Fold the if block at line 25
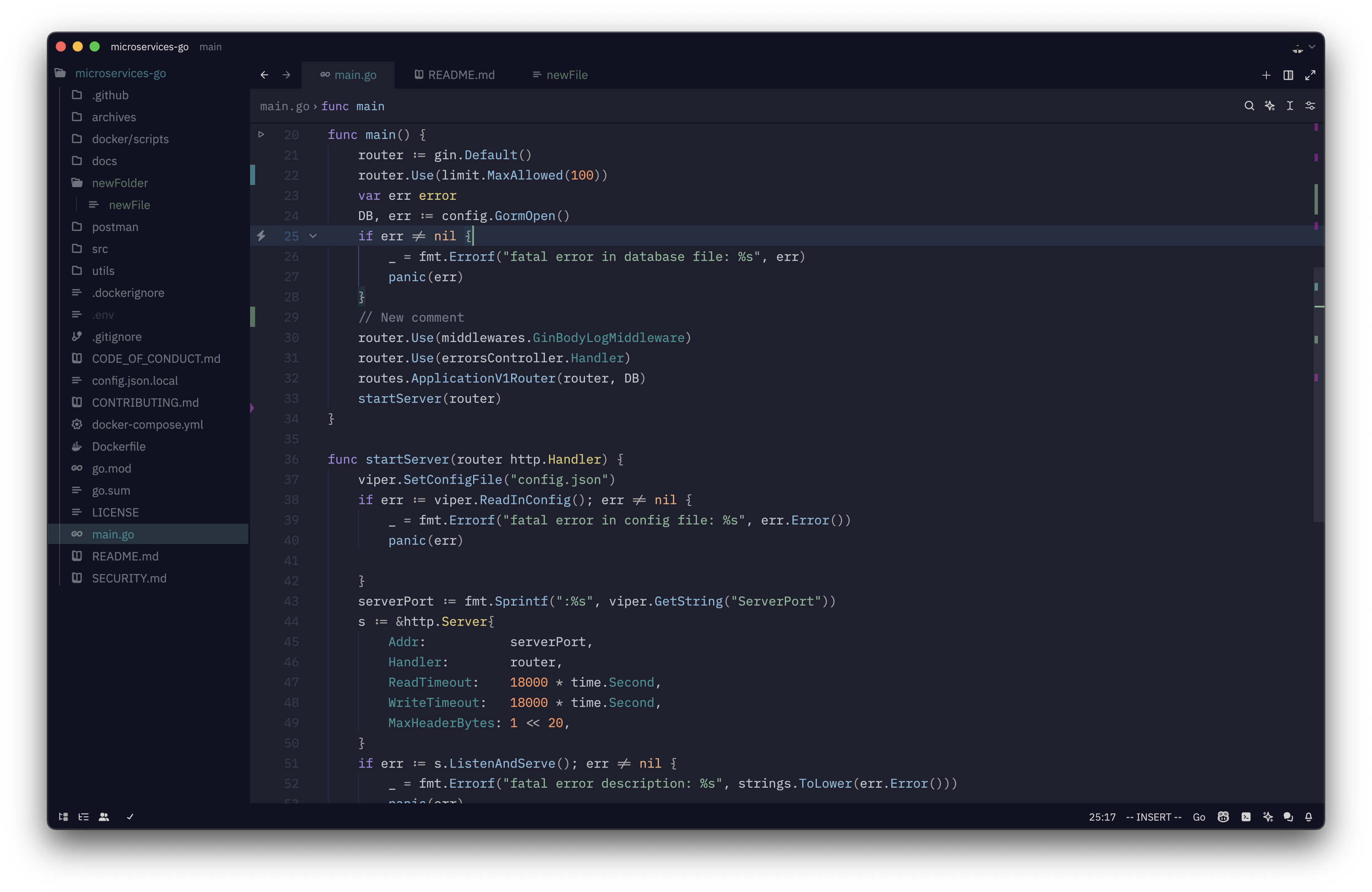 click(x=313, y=236)
